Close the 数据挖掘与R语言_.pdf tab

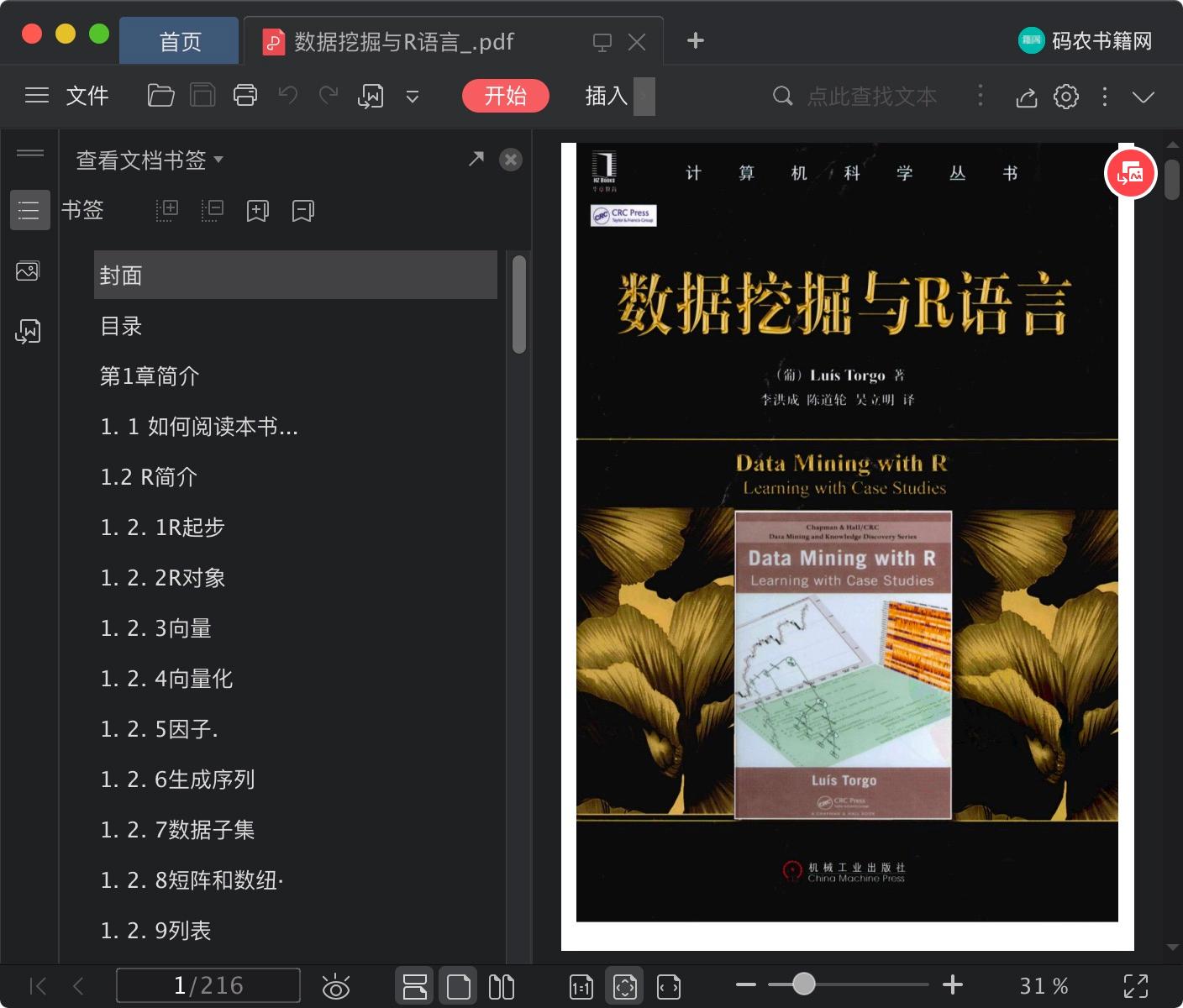click(637, 42)
